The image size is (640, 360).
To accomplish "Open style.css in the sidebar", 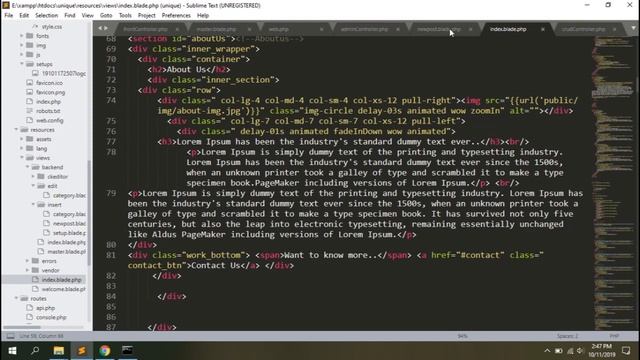I will point(52,27).
